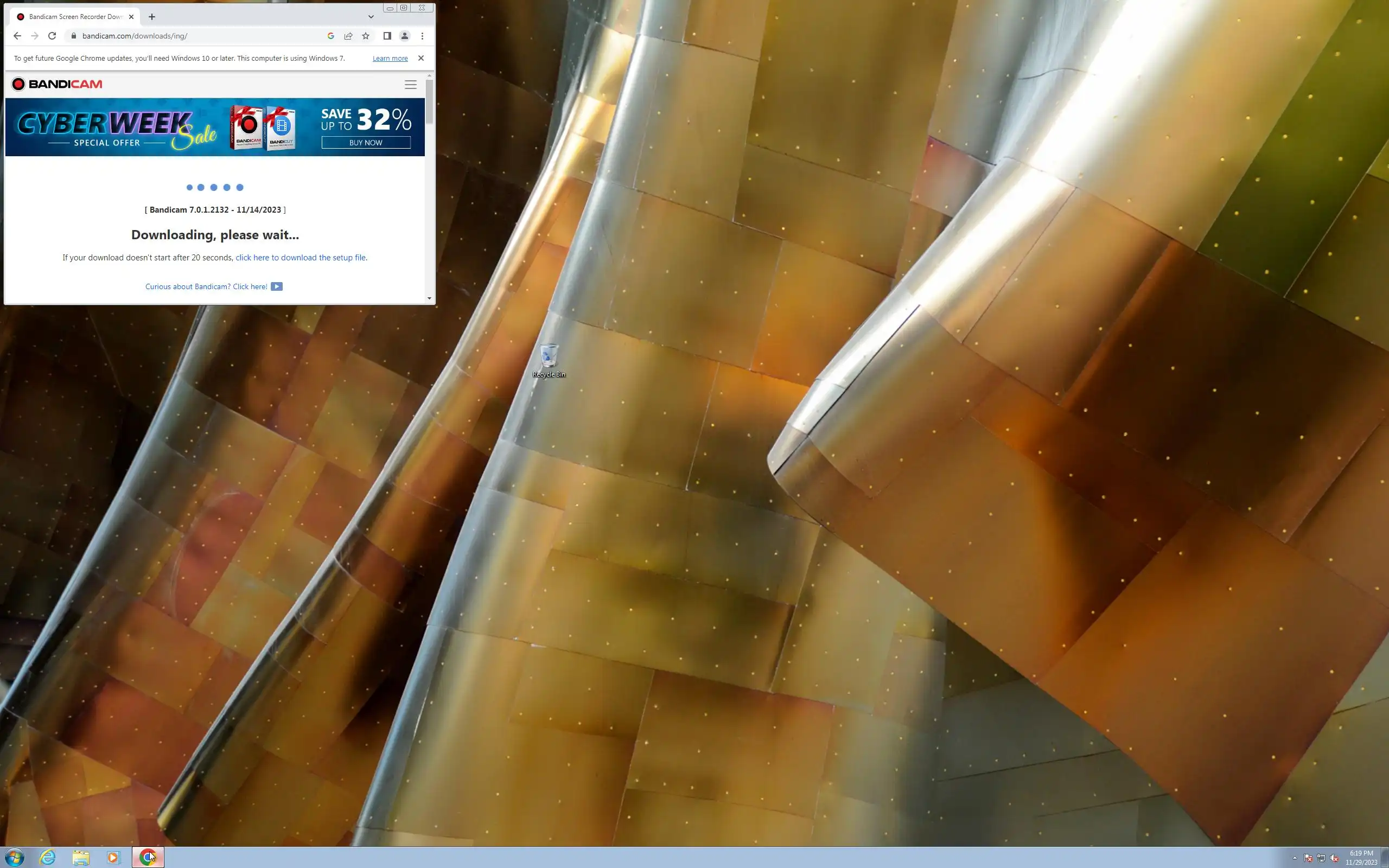
Task: Open Chrome three-dot options menu
Action: pos(423,36)
